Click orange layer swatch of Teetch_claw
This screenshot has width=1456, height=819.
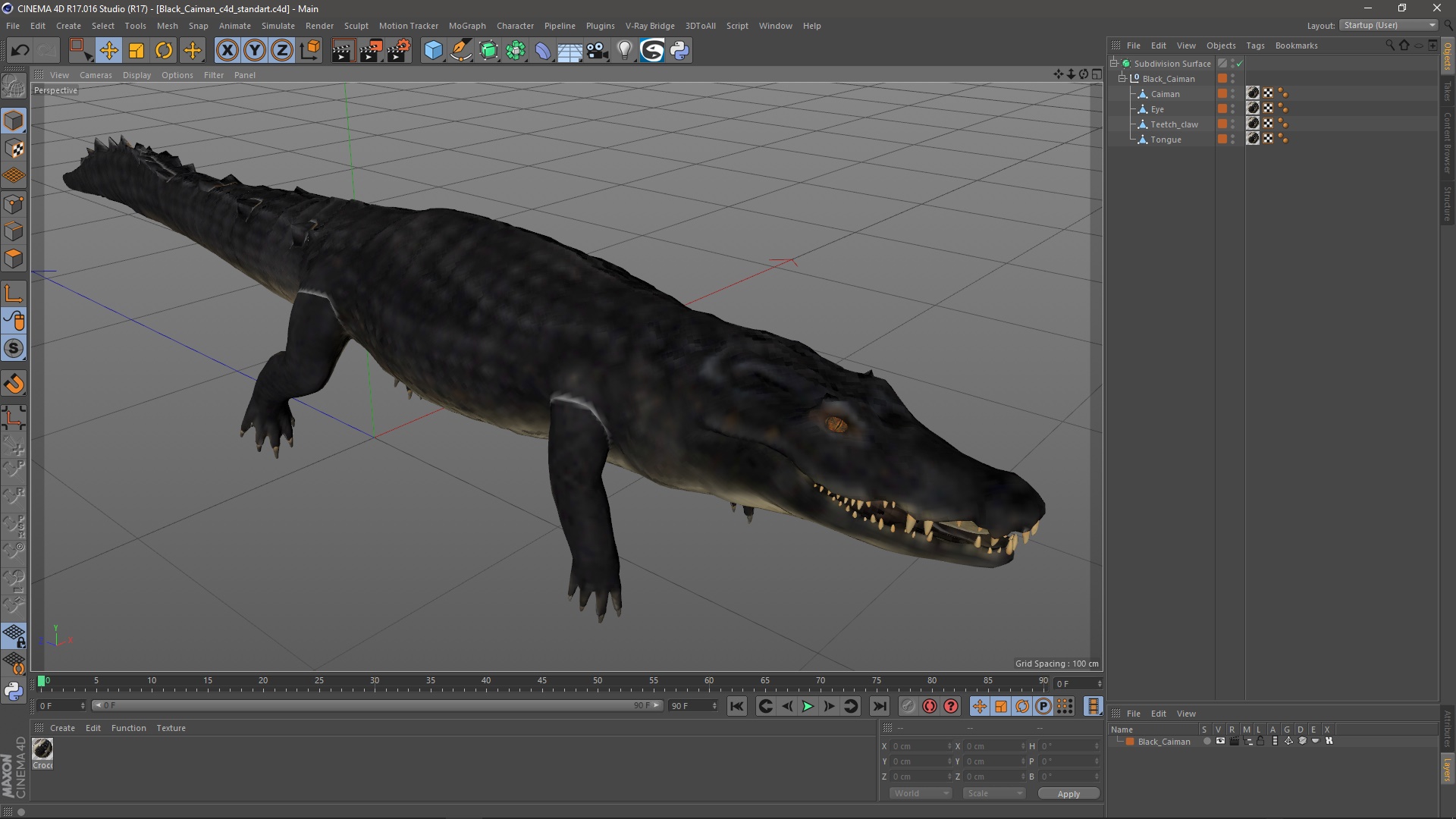pos(1222,124)
